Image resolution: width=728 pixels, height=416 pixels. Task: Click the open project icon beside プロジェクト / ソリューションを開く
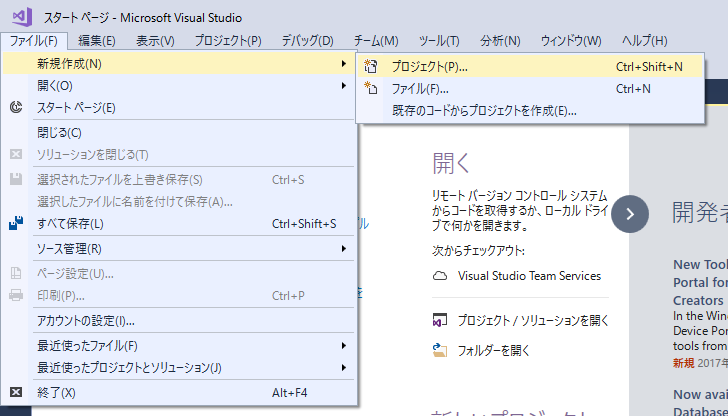440,320
